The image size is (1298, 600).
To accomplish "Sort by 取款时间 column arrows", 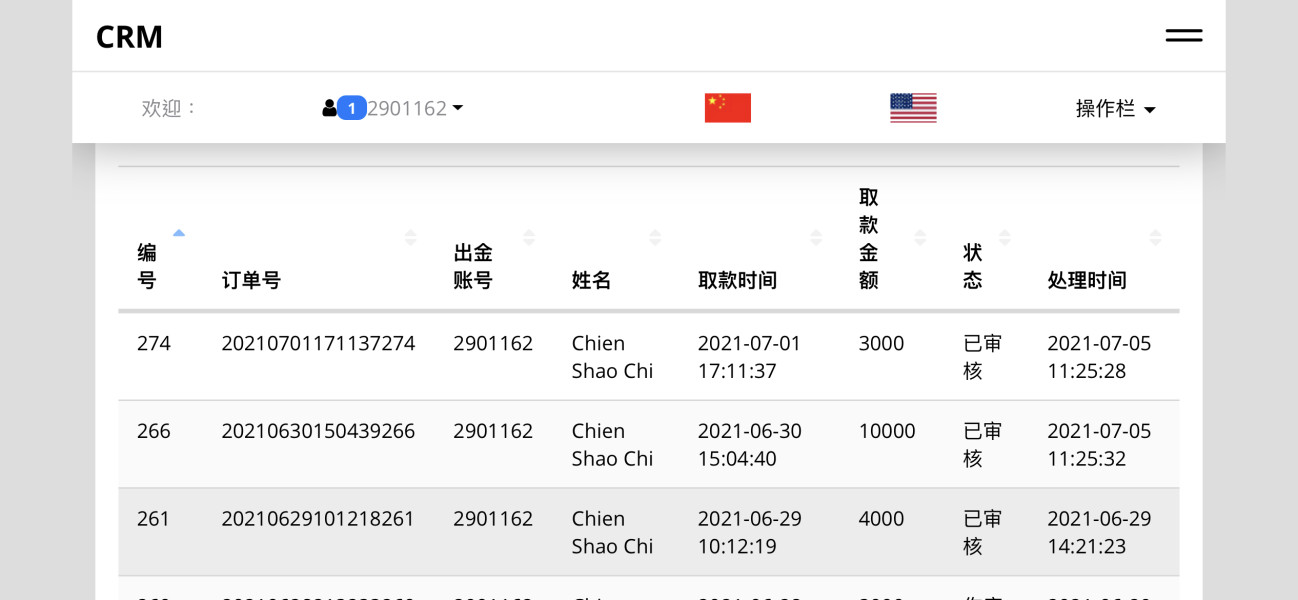I will (x=816, y=238).
